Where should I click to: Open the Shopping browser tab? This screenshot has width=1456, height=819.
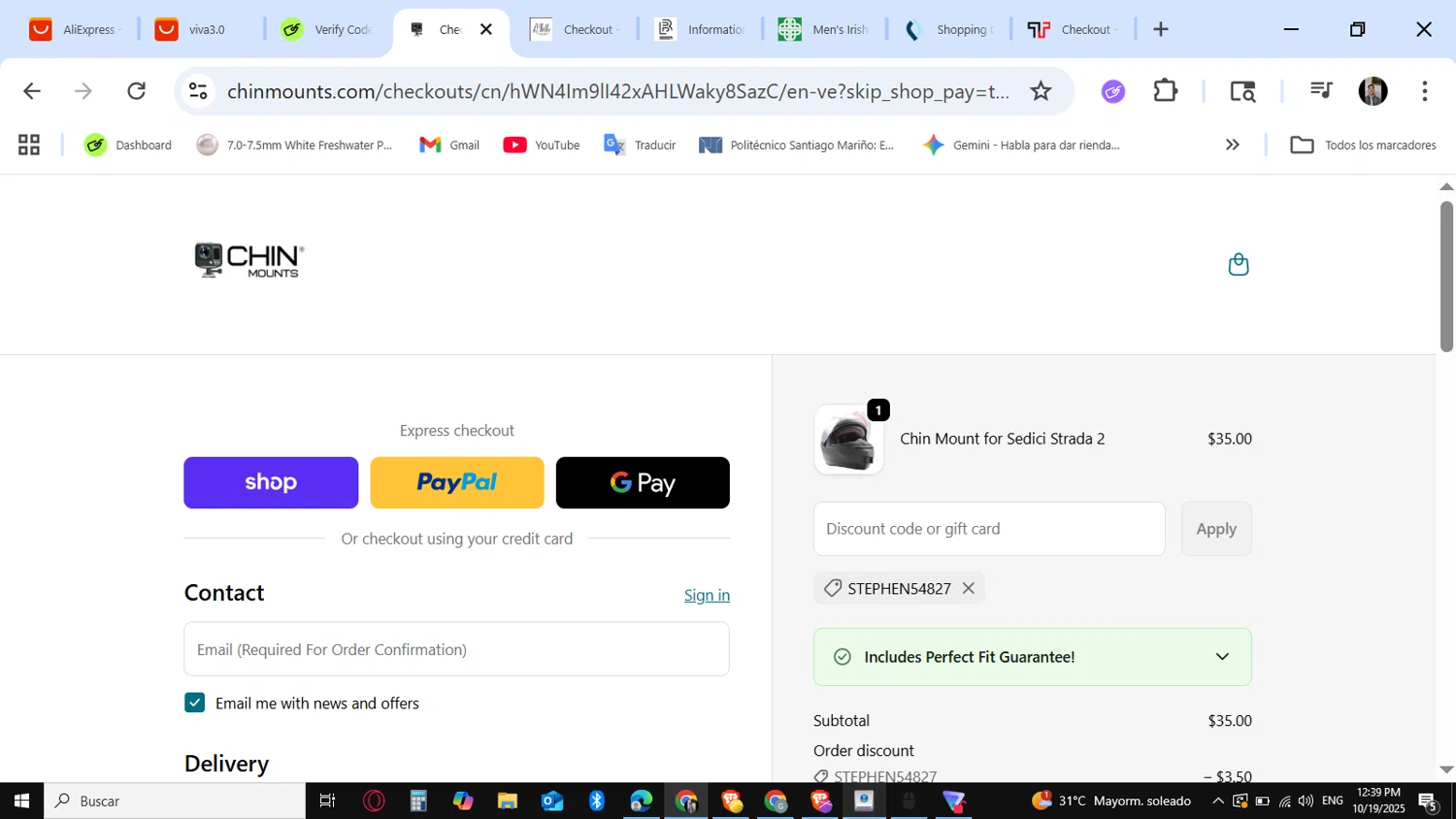tap(949, 29)
